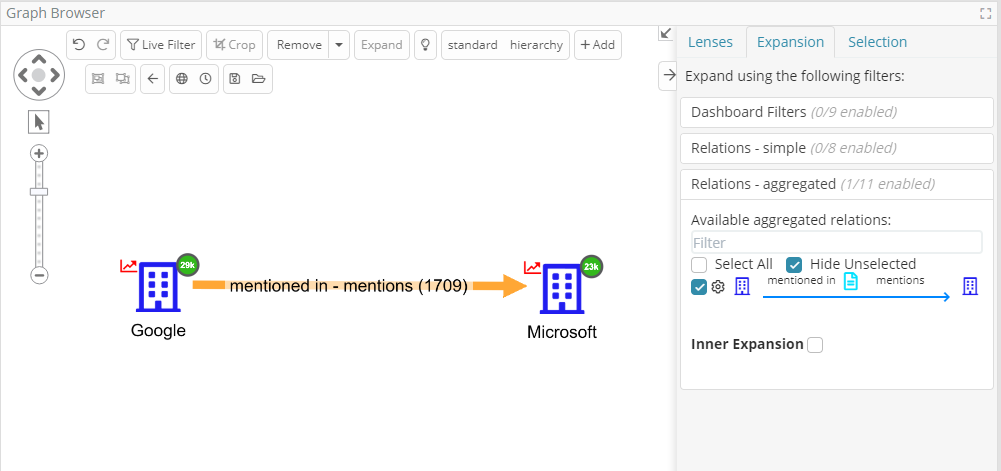Select the Google node

(158, 287)
